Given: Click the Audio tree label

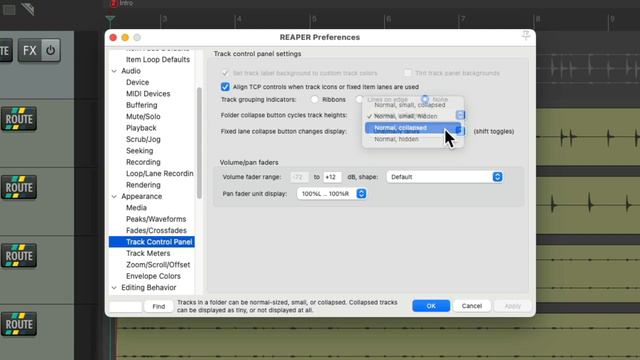Looking at the screenshot, I should point(131,71).
